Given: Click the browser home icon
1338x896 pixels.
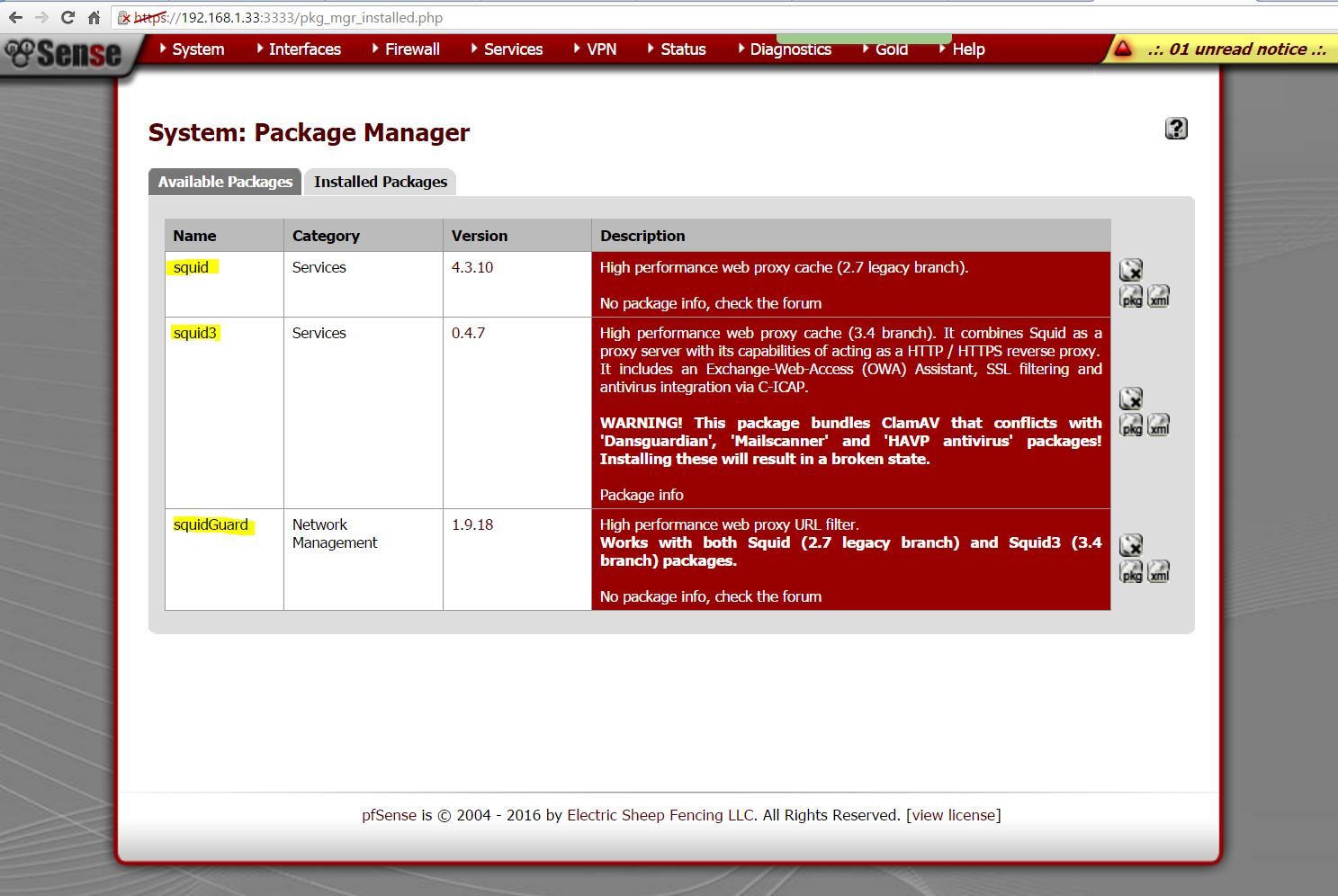Looking at the screenshot, I should (x=94, y=17).
